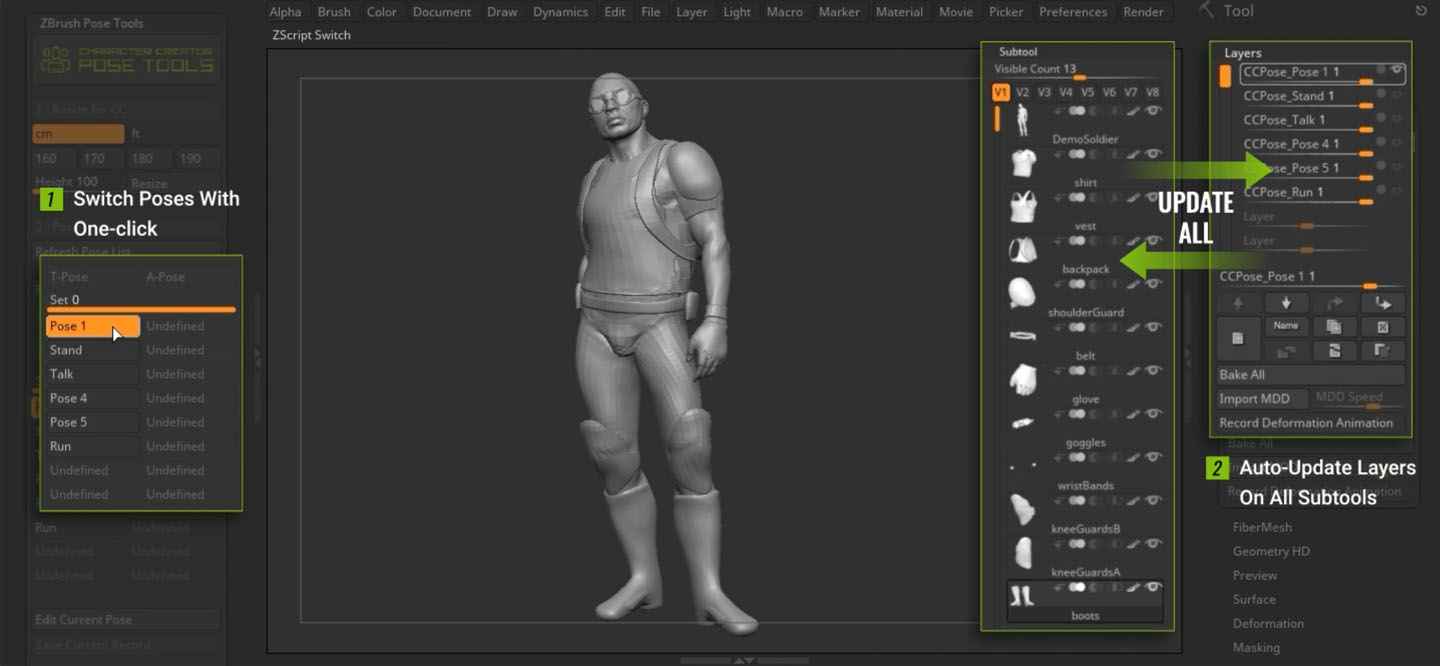The height and width of the screenshot is (666, 1440).
Task: Expand the Geometry HD section
Action: click(1271, 551)
